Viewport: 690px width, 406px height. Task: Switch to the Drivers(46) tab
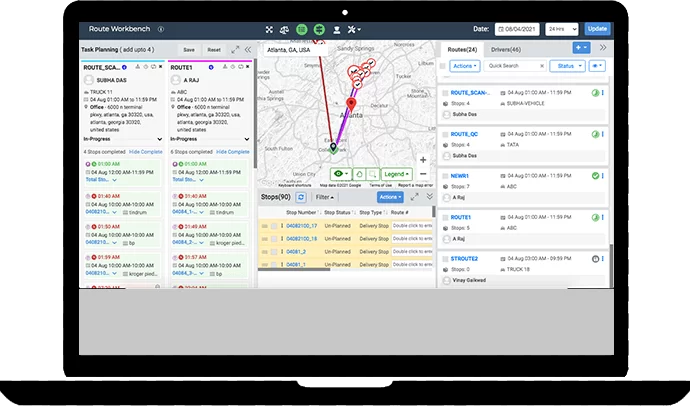[506, 50]
